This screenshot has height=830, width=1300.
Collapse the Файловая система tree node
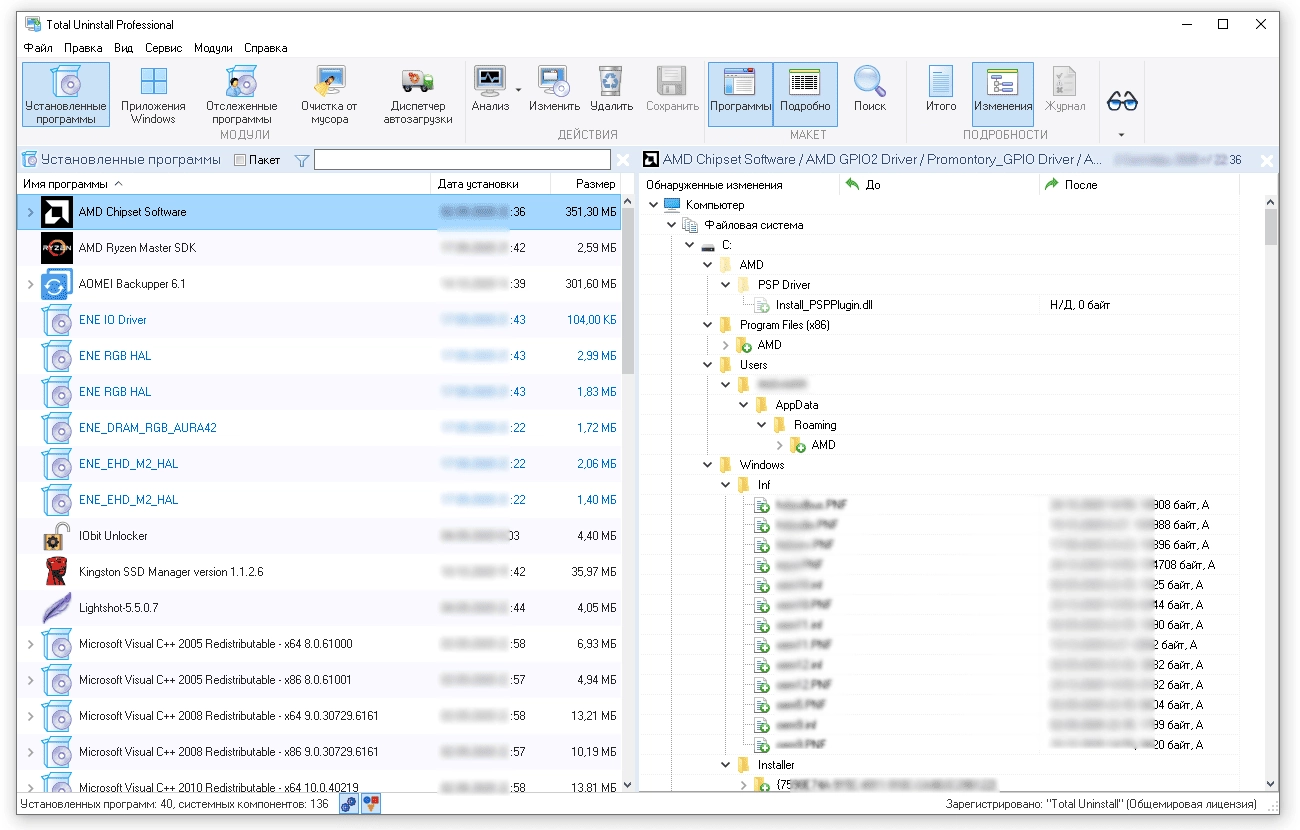click(671, 225)
